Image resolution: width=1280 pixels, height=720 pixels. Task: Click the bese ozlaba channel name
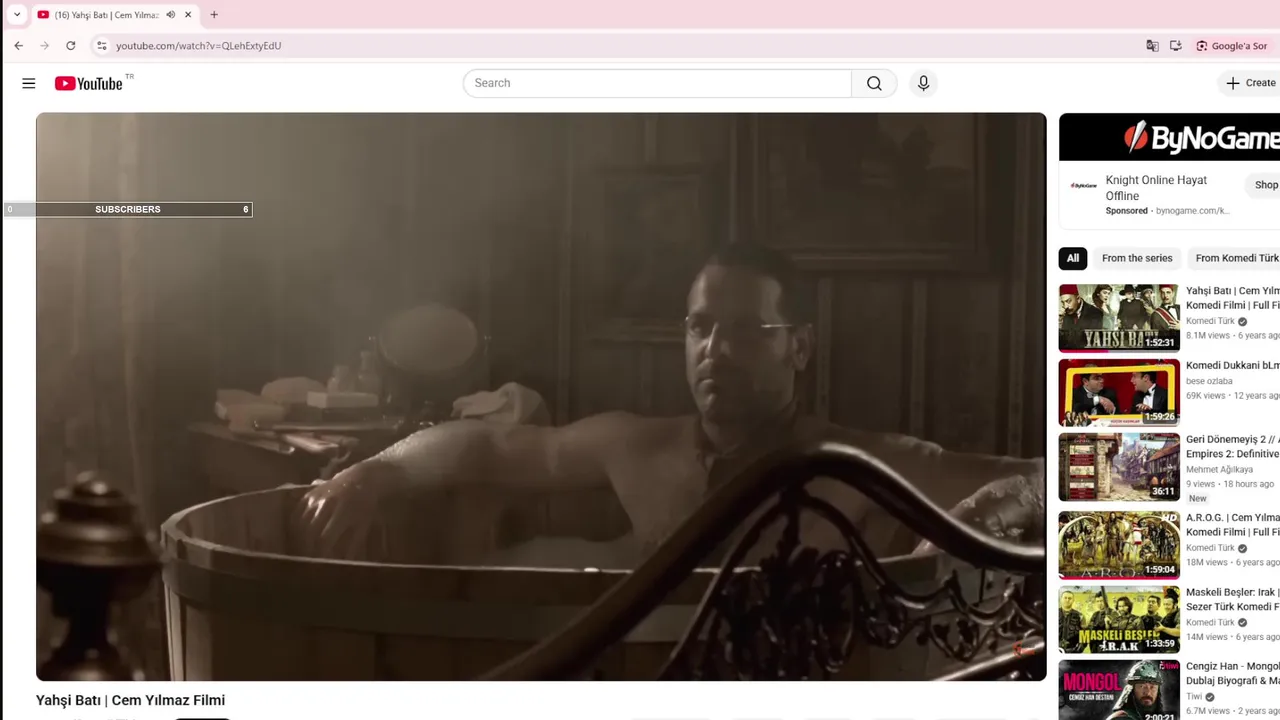(x=1209, y=381)
